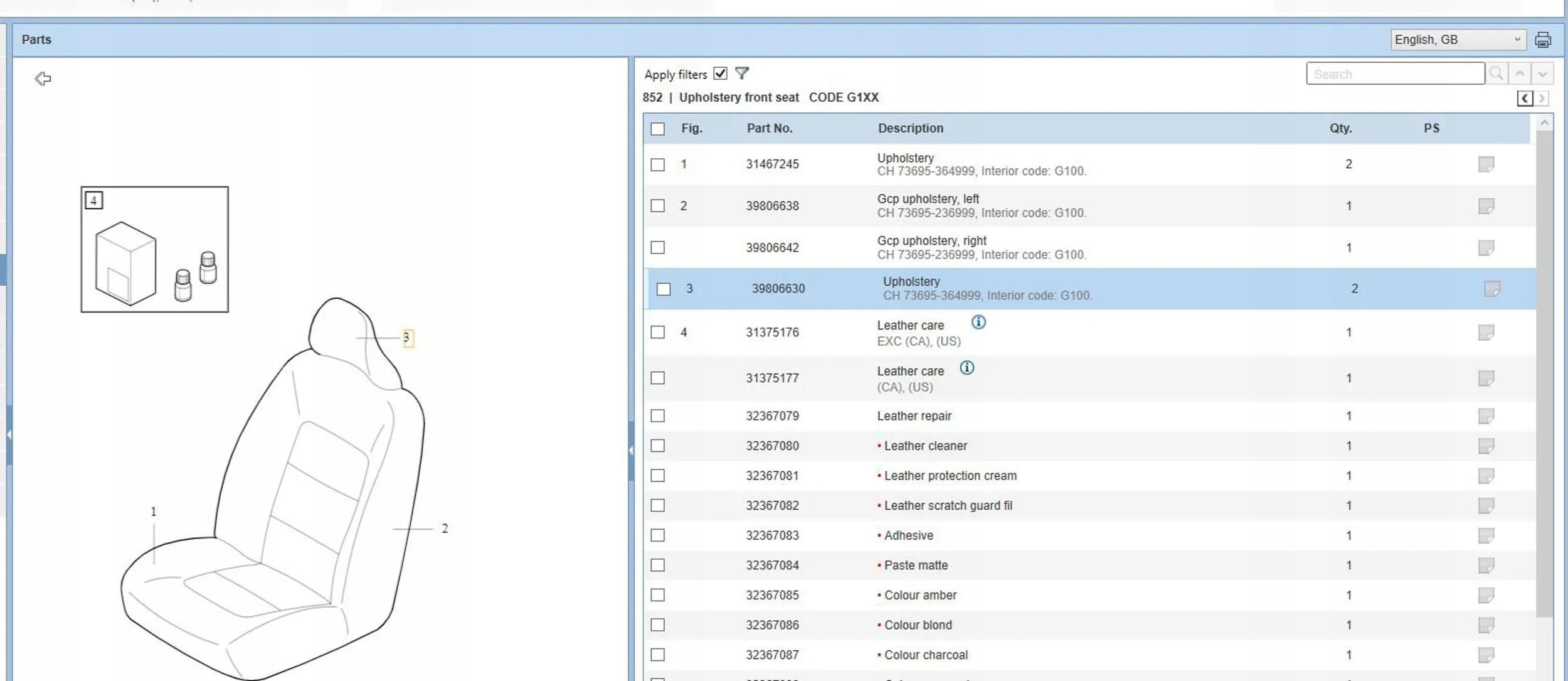Click the back arrow above diagram

[x=43, y=78]
